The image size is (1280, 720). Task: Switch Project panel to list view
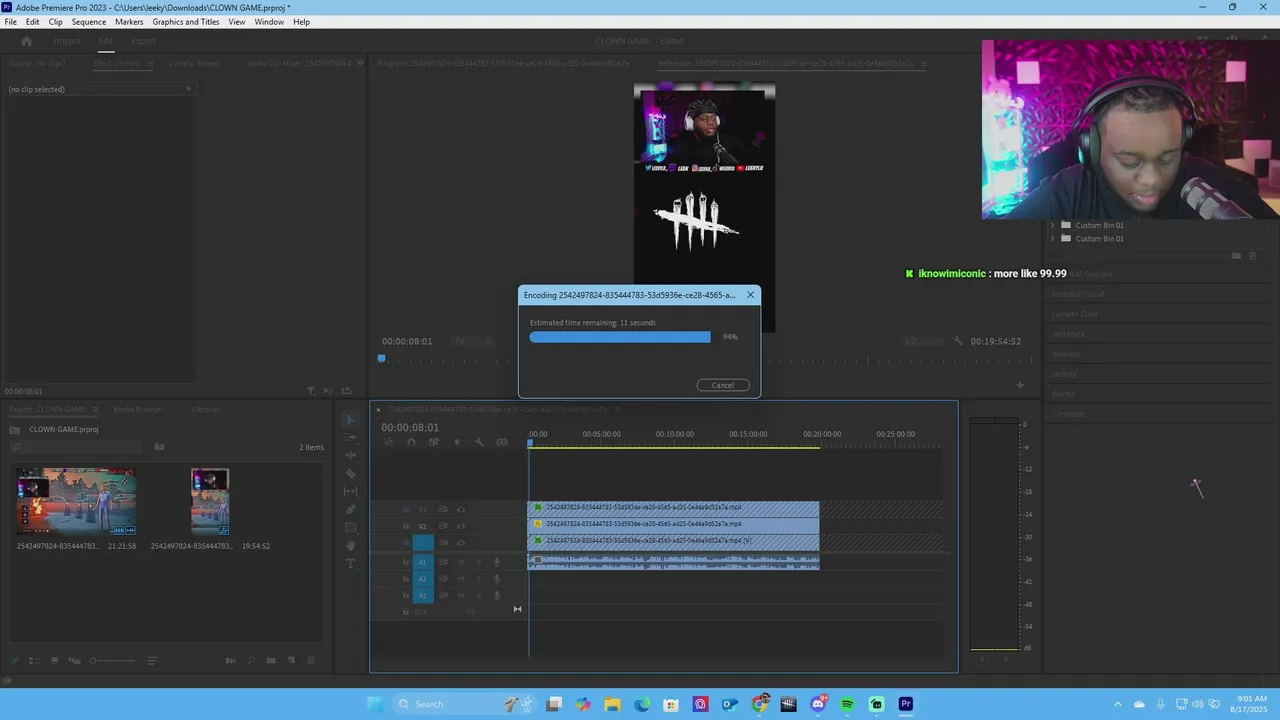pyautogui.click(x=33, y=661)
